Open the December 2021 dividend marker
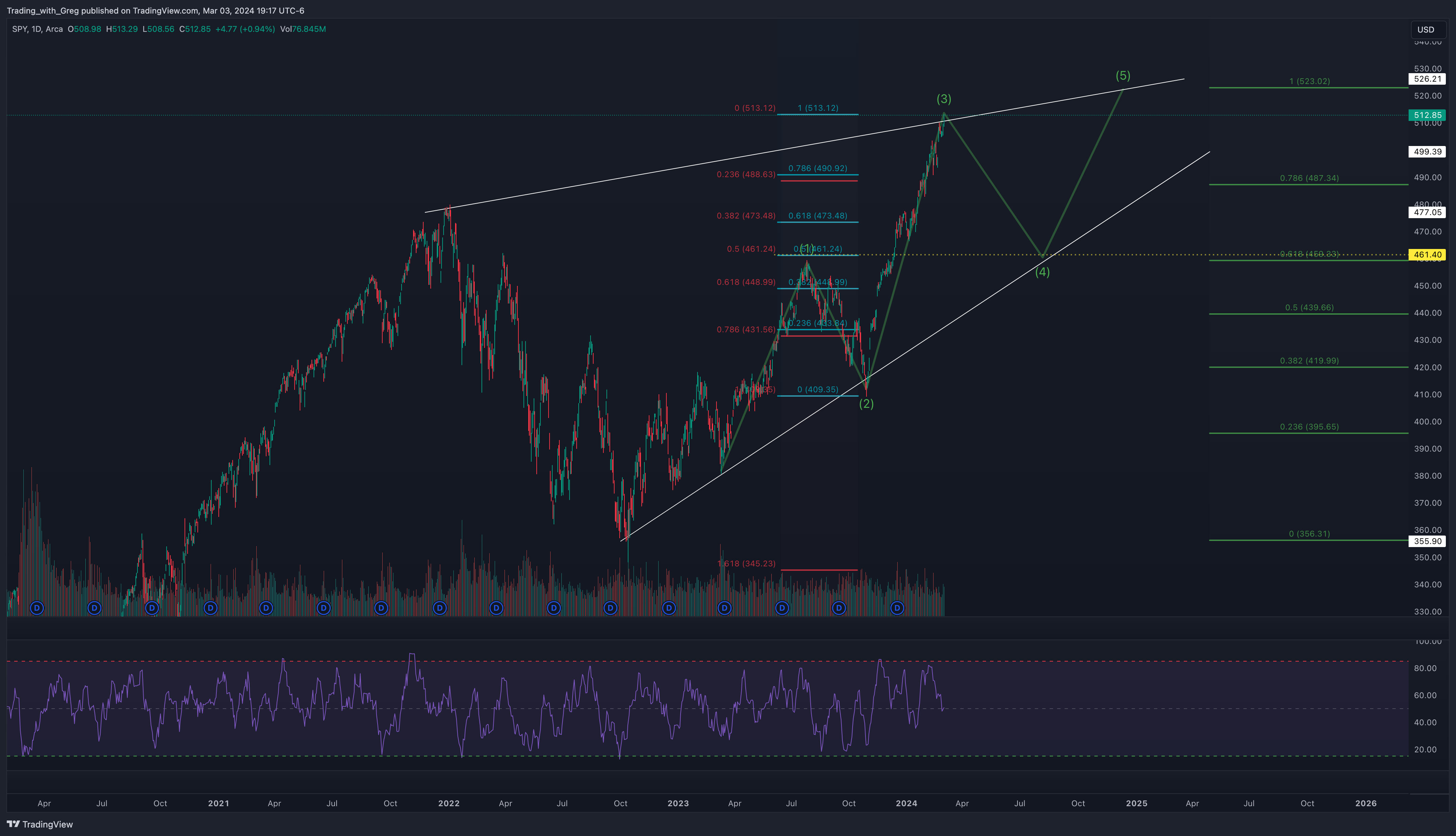The height and width of the screenshot is (836, 1456). coord(440,607)
